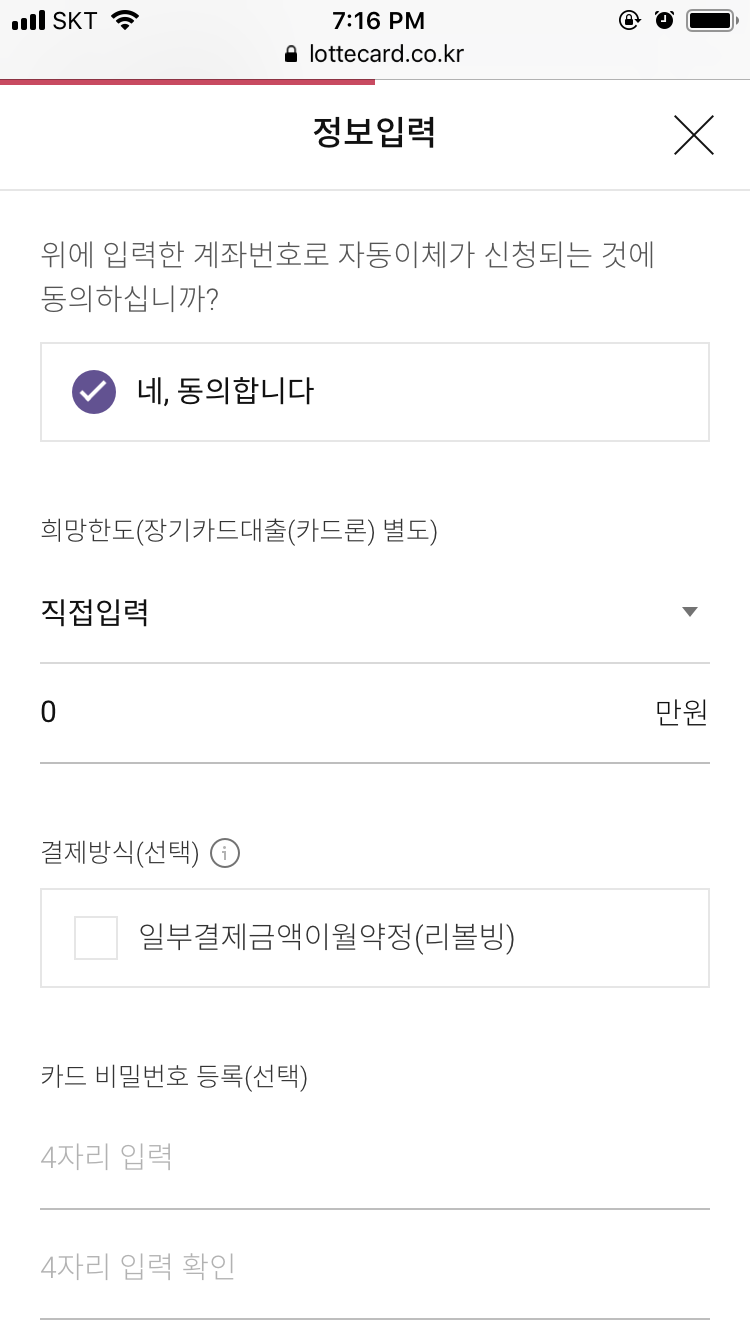Uncheck the purple 네, 동의합니다 checkmark
The image size is (750, 1334).
(94, 391)
